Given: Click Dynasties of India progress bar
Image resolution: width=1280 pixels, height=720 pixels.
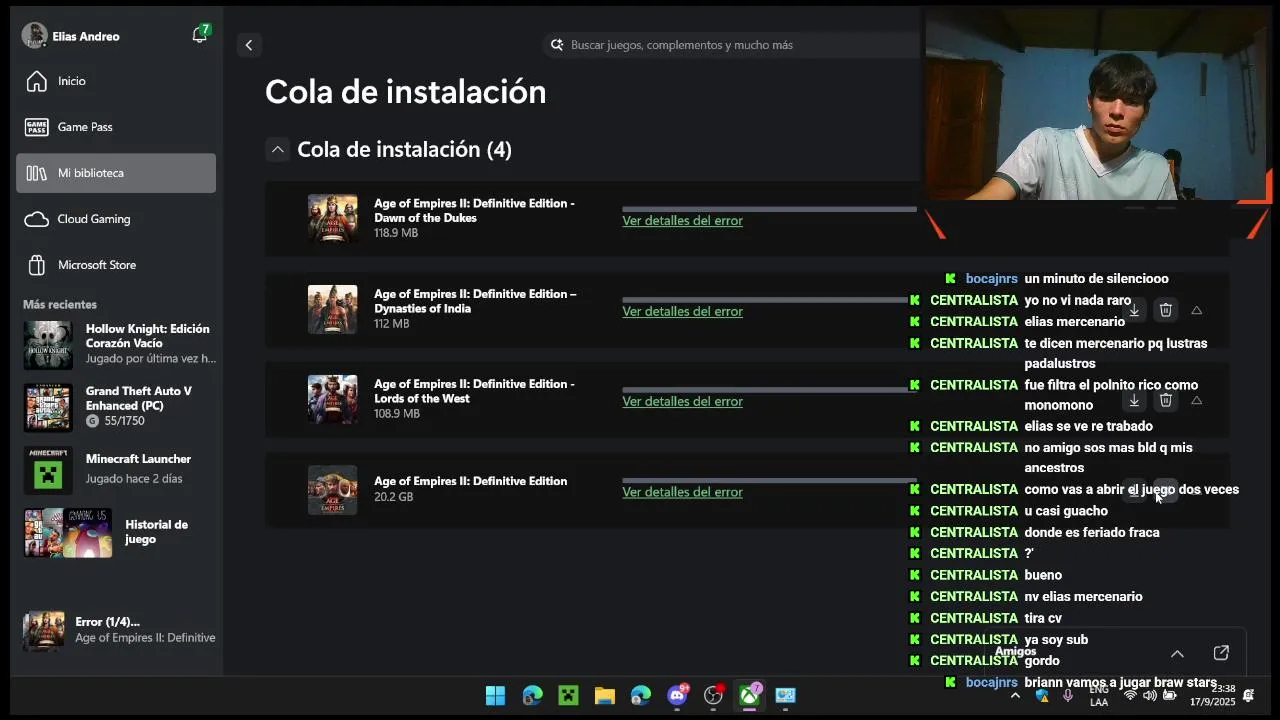Looking at the screenshot, I should pyautogui.click(x=769, y=300).
